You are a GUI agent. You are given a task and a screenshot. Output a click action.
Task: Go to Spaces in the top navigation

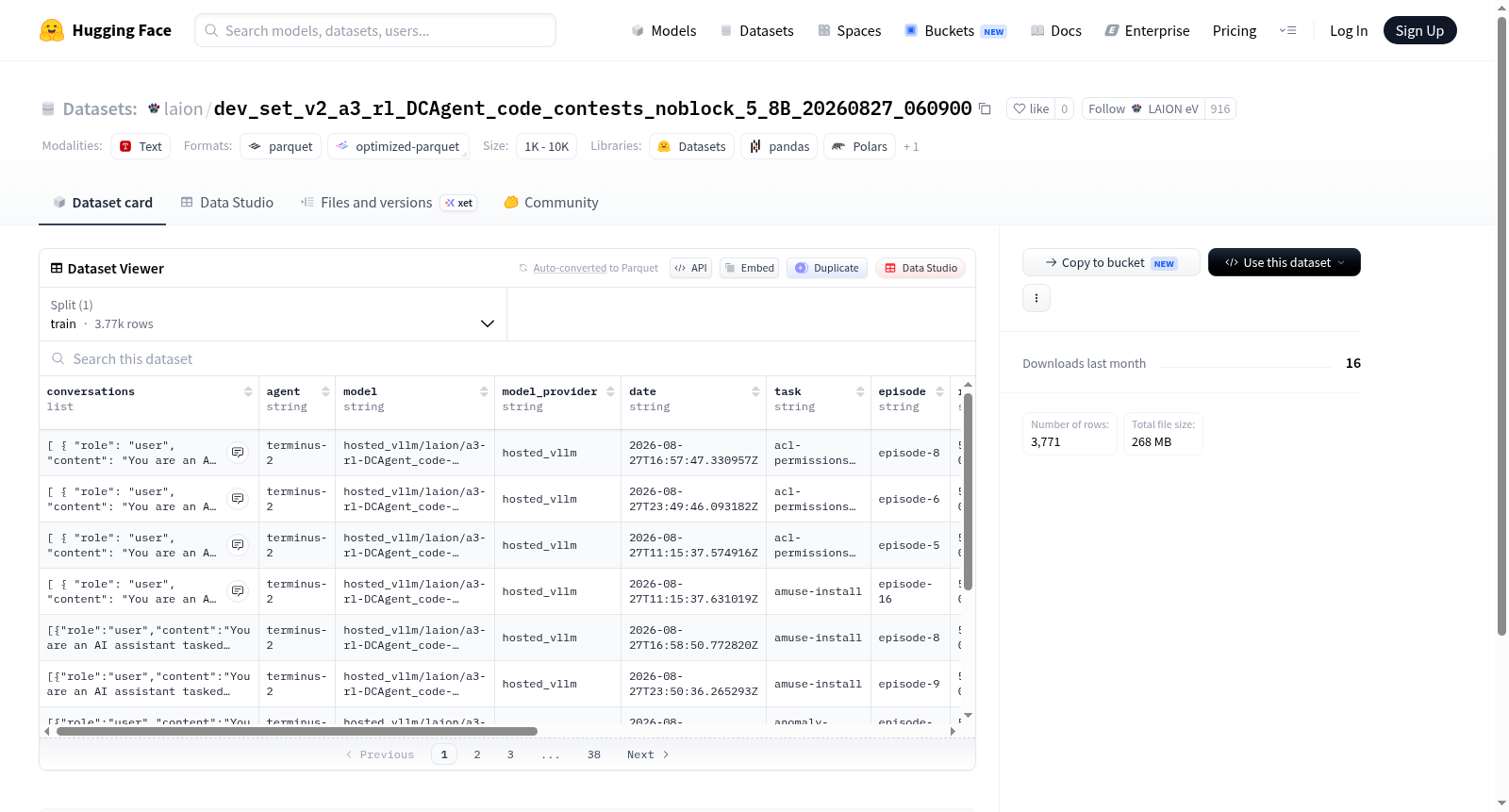click(x=850, y=30)
